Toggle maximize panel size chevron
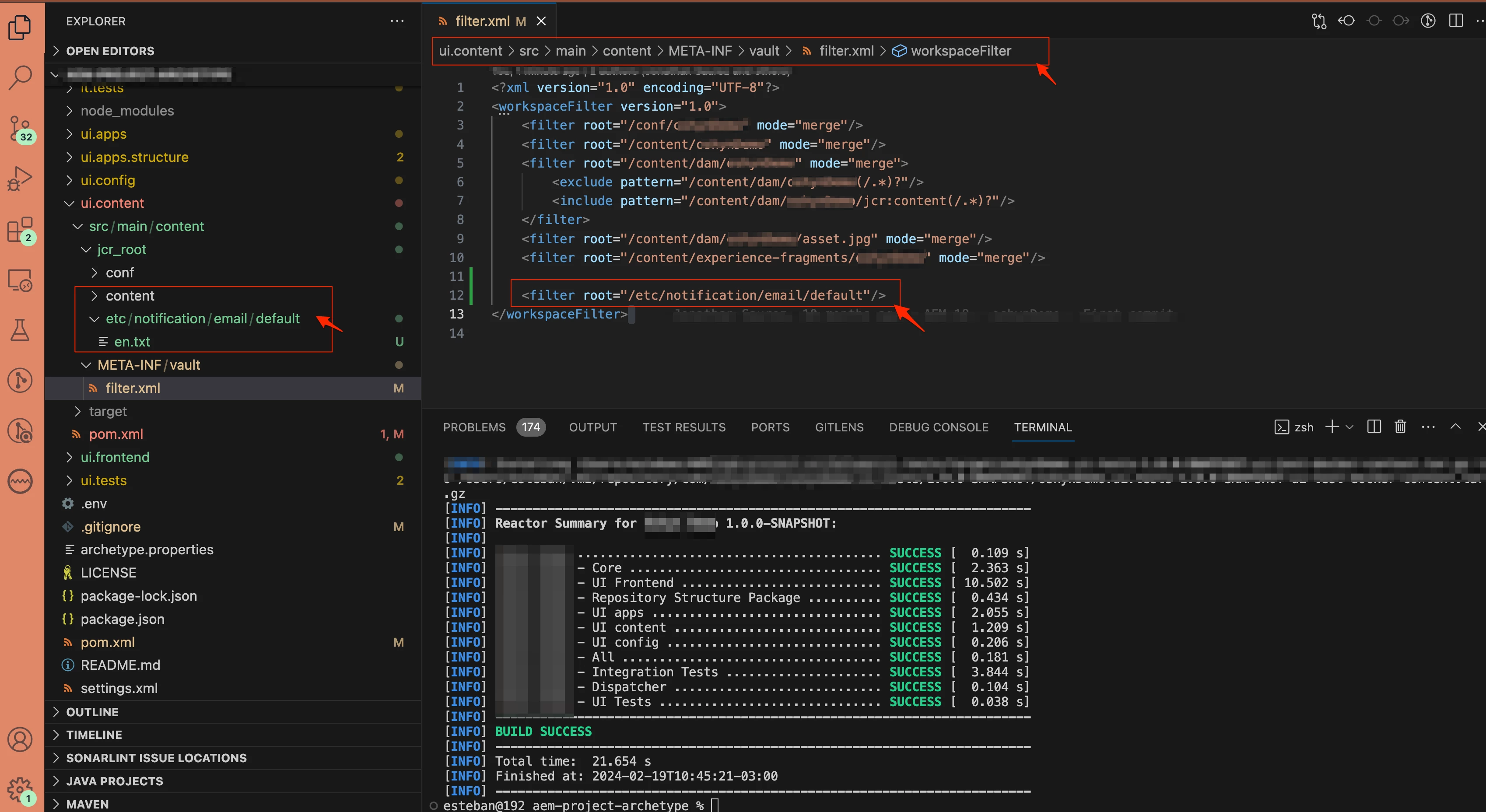Screen dimensions: 1486x812 click(x=1455, y=427)
